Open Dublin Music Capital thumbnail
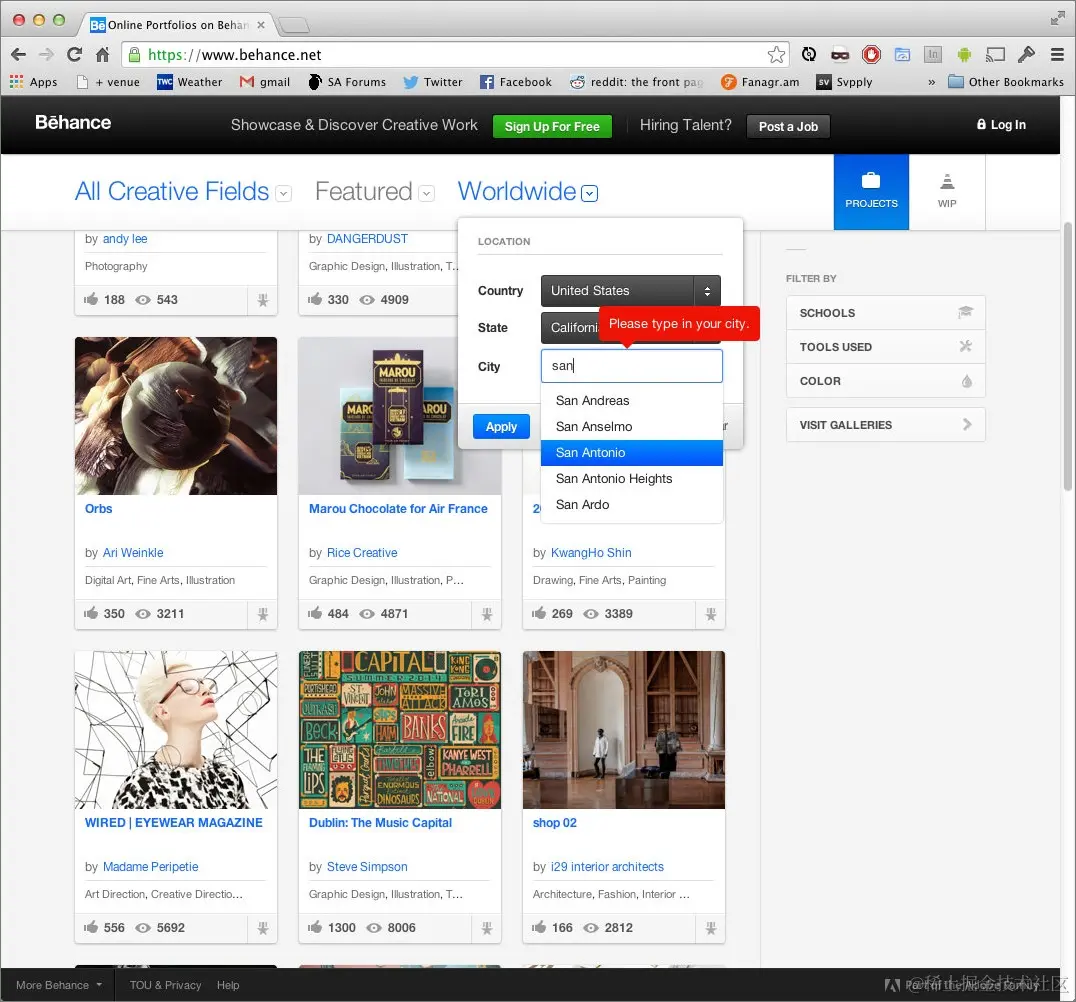1076x1002 pixels. click(399, 730)
